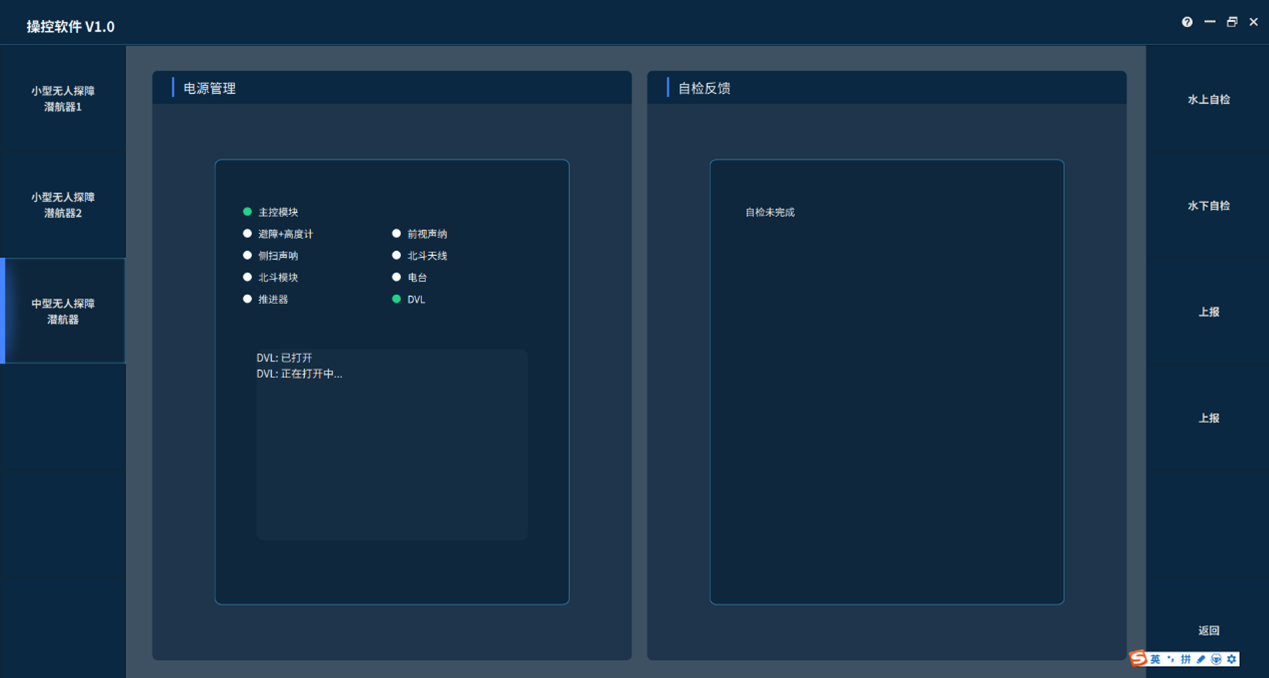1269x678 pixels.
Task: Click the DVL status log area
Action: coord(391,445)
